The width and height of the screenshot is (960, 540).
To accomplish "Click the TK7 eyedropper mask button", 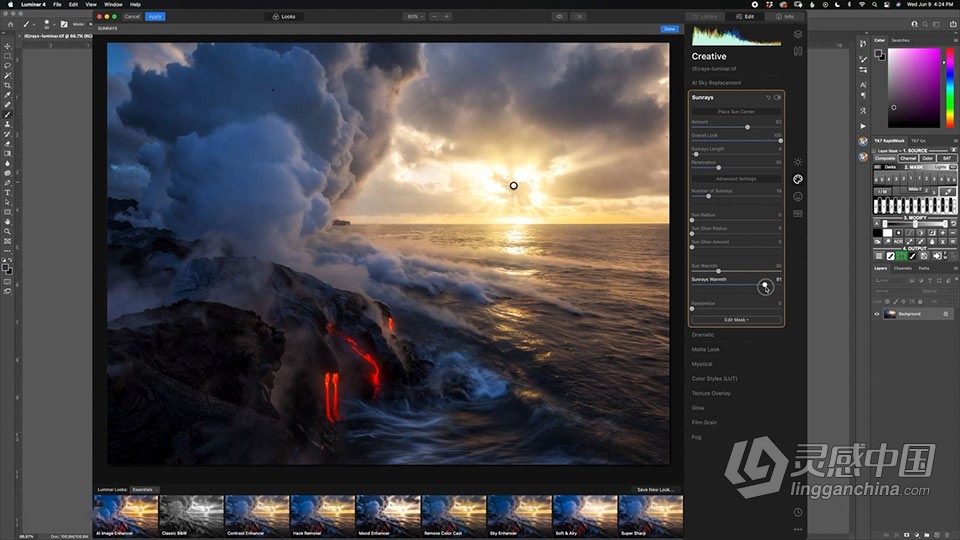I will coord(948,192).
